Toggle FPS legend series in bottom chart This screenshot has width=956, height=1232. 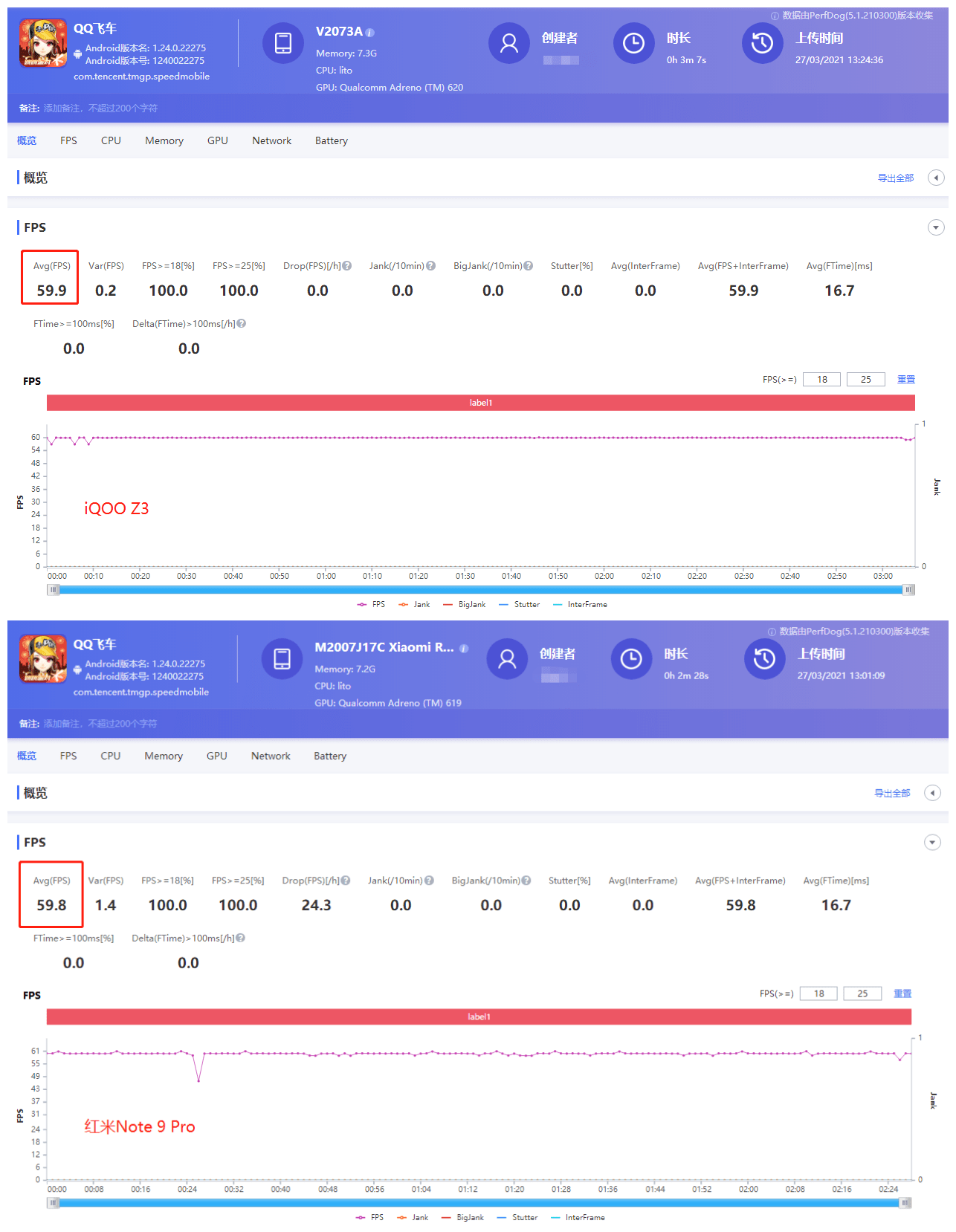click(x=369, y=1218)
